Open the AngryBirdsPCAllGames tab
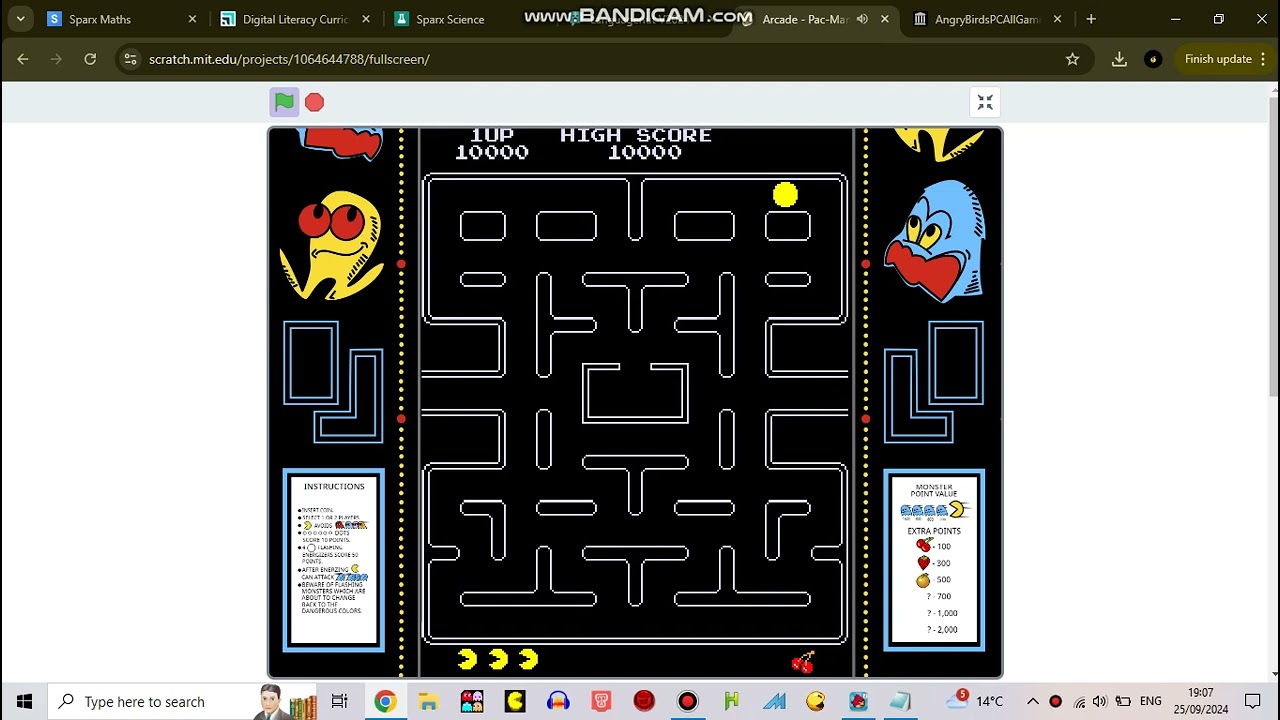Screen dimensions: 1280x720 987,19
